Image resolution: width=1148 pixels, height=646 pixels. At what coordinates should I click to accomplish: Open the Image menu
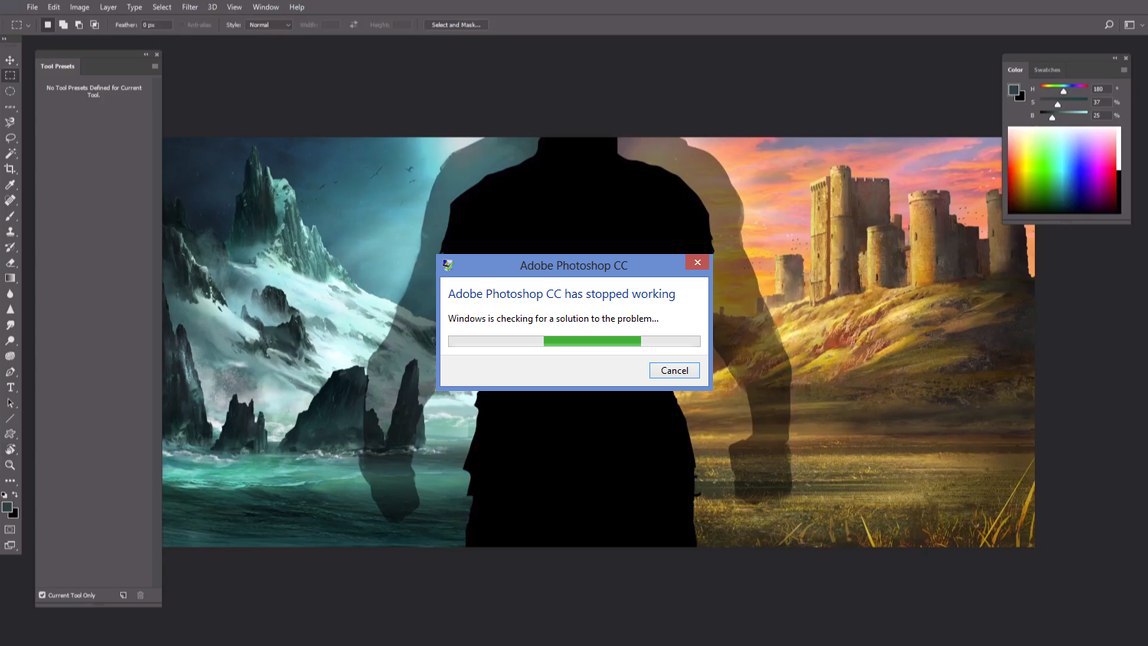(x=79, y=7)
